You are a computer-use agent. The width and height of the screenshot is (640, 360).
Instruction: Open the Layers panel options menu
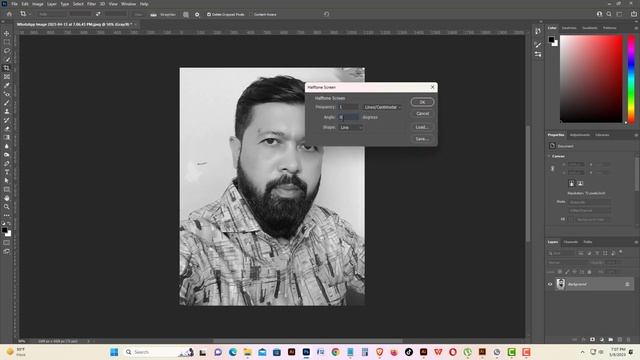(x=636, y=242)
